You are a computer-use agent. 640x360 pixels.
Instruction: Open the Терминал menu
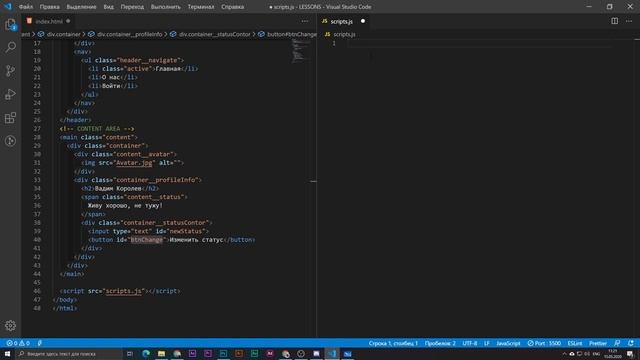pos(201,7)
